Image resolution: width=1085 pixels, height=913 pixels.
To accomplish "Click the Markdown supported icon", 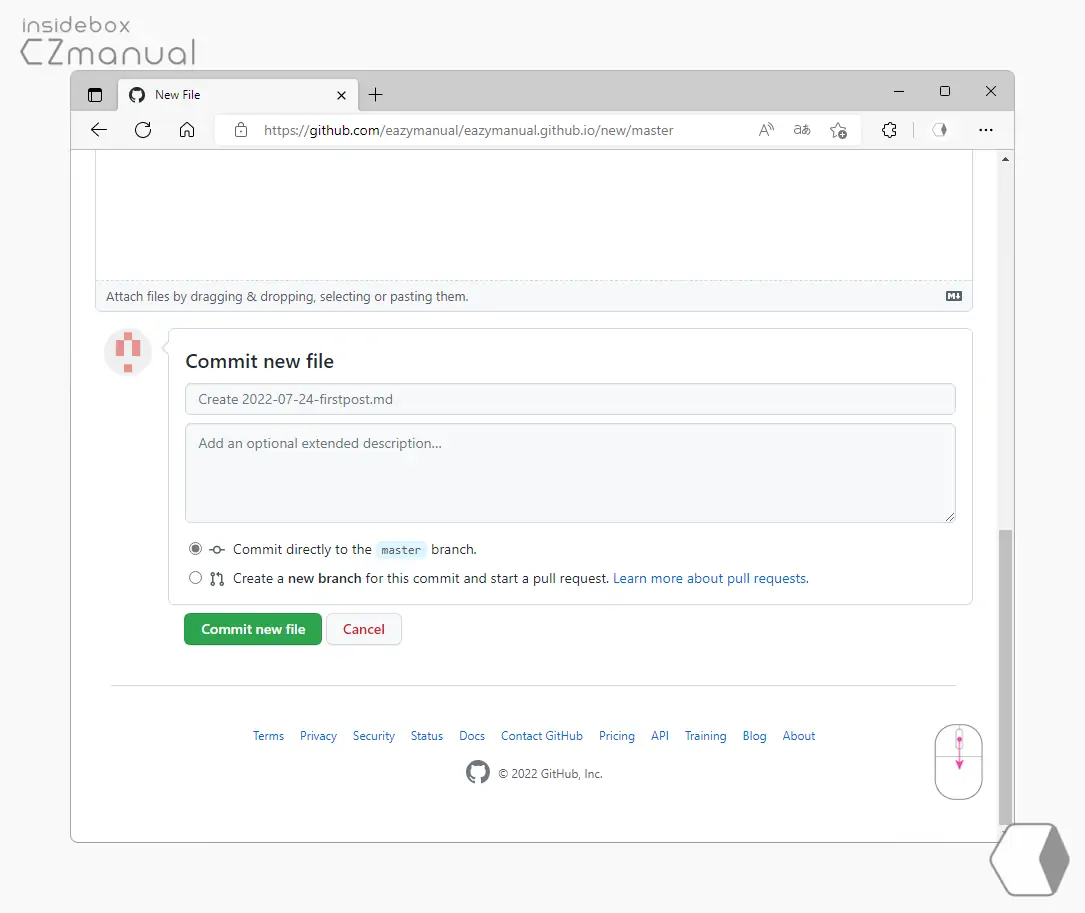I will (954, 296).
